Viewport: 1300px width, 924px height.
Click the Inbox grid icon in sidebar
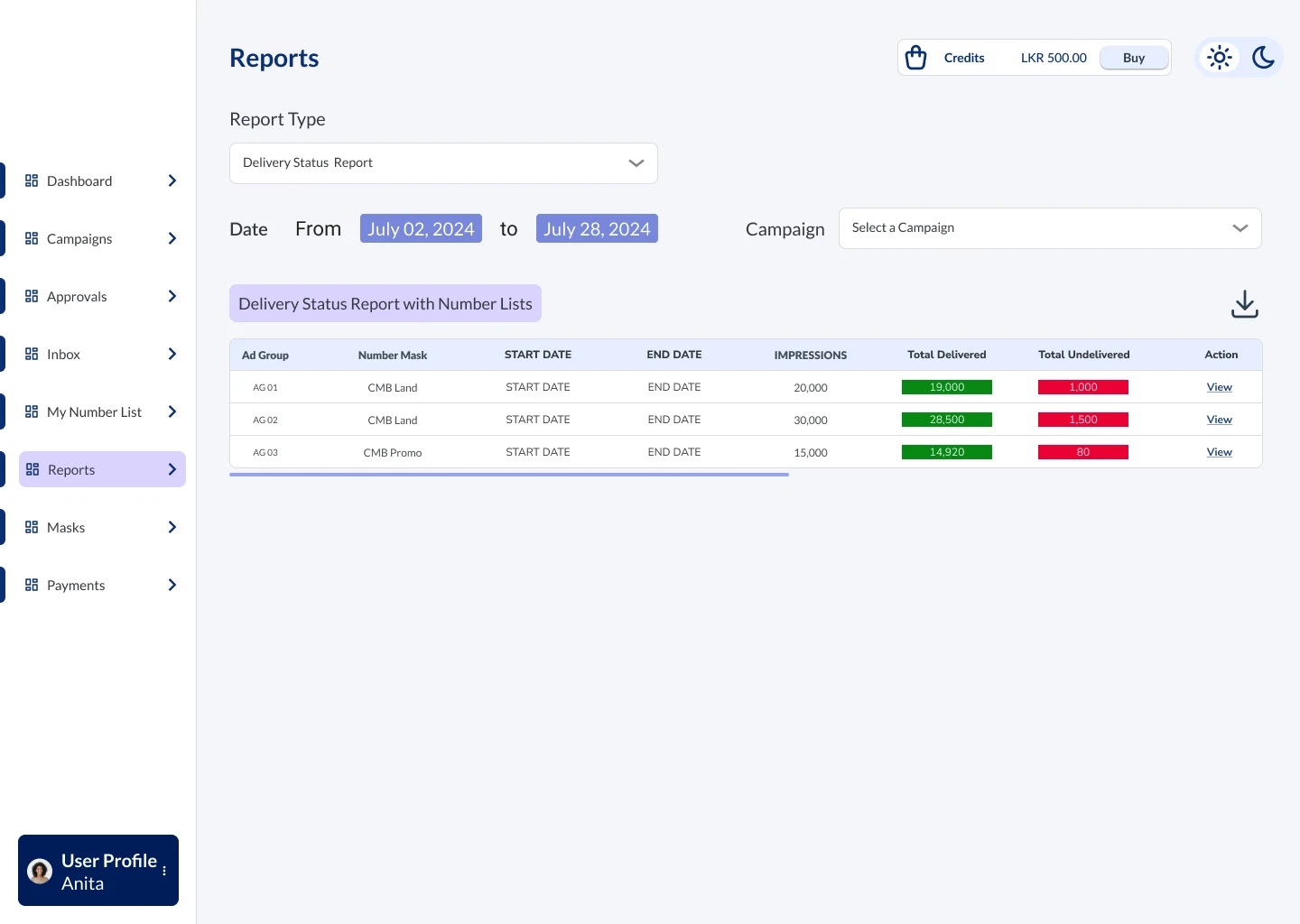[x=32, y=354]
